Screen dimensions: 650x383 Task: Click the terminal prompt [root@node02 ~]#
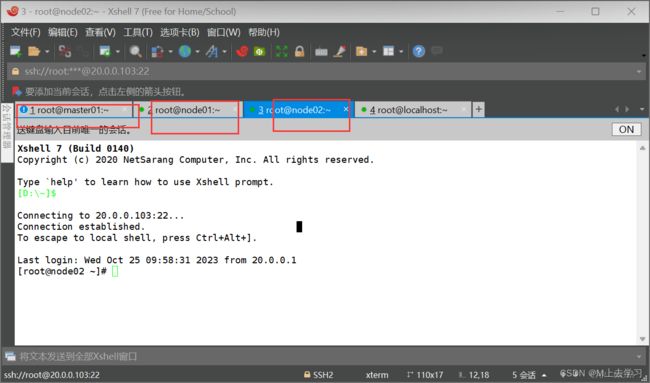pyautogui.click(x=62, y=271)
